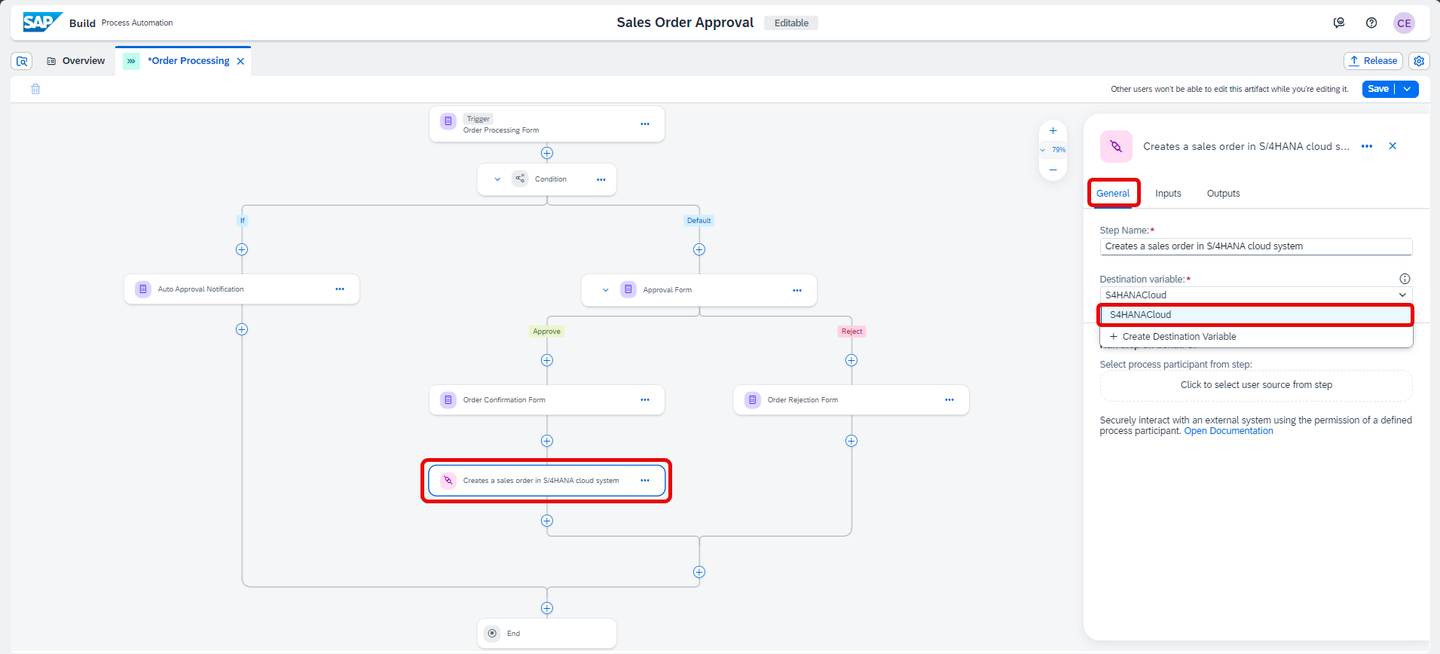
Task: Collapse the Approval Form step chevron
Action: coord(605,290)
